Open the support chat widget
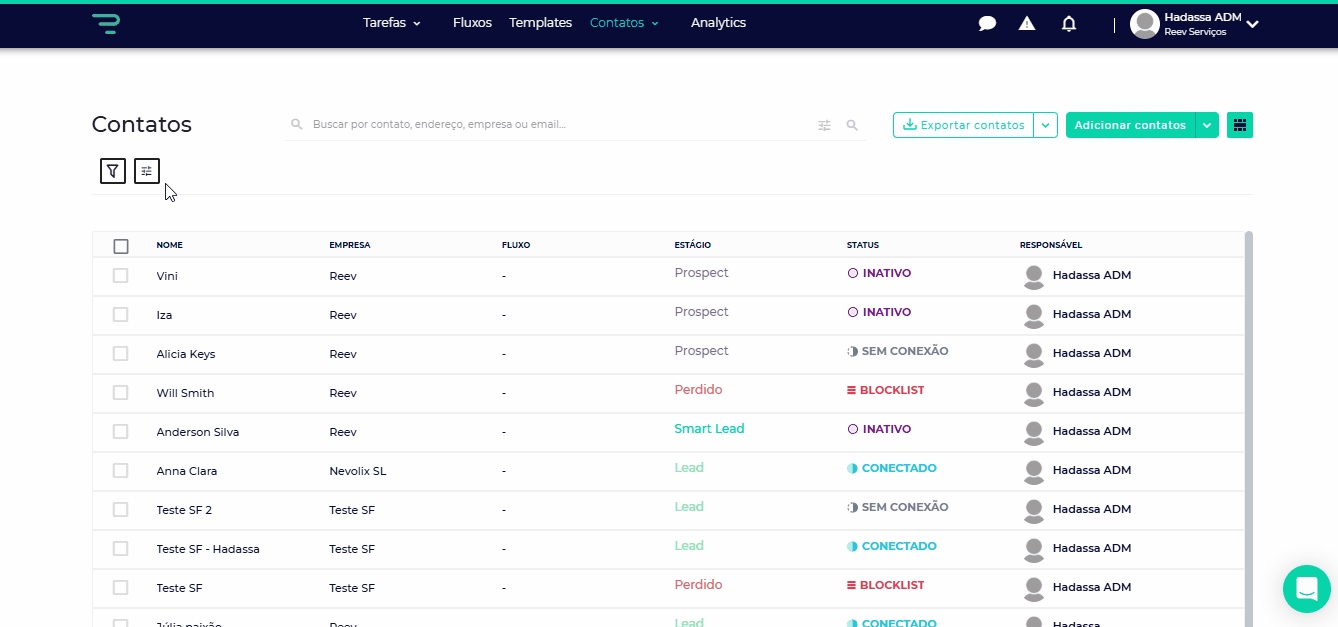 click(1307, 588)
